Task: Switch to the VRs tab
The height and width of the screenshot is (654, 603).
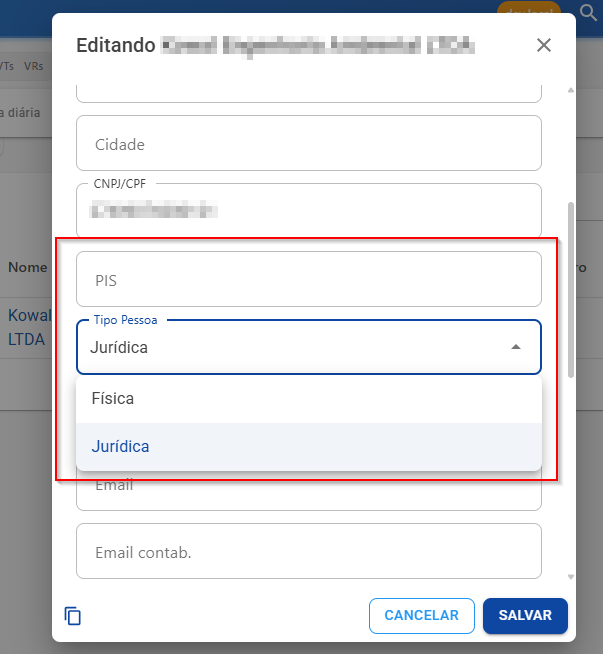Action: point(33,66)
